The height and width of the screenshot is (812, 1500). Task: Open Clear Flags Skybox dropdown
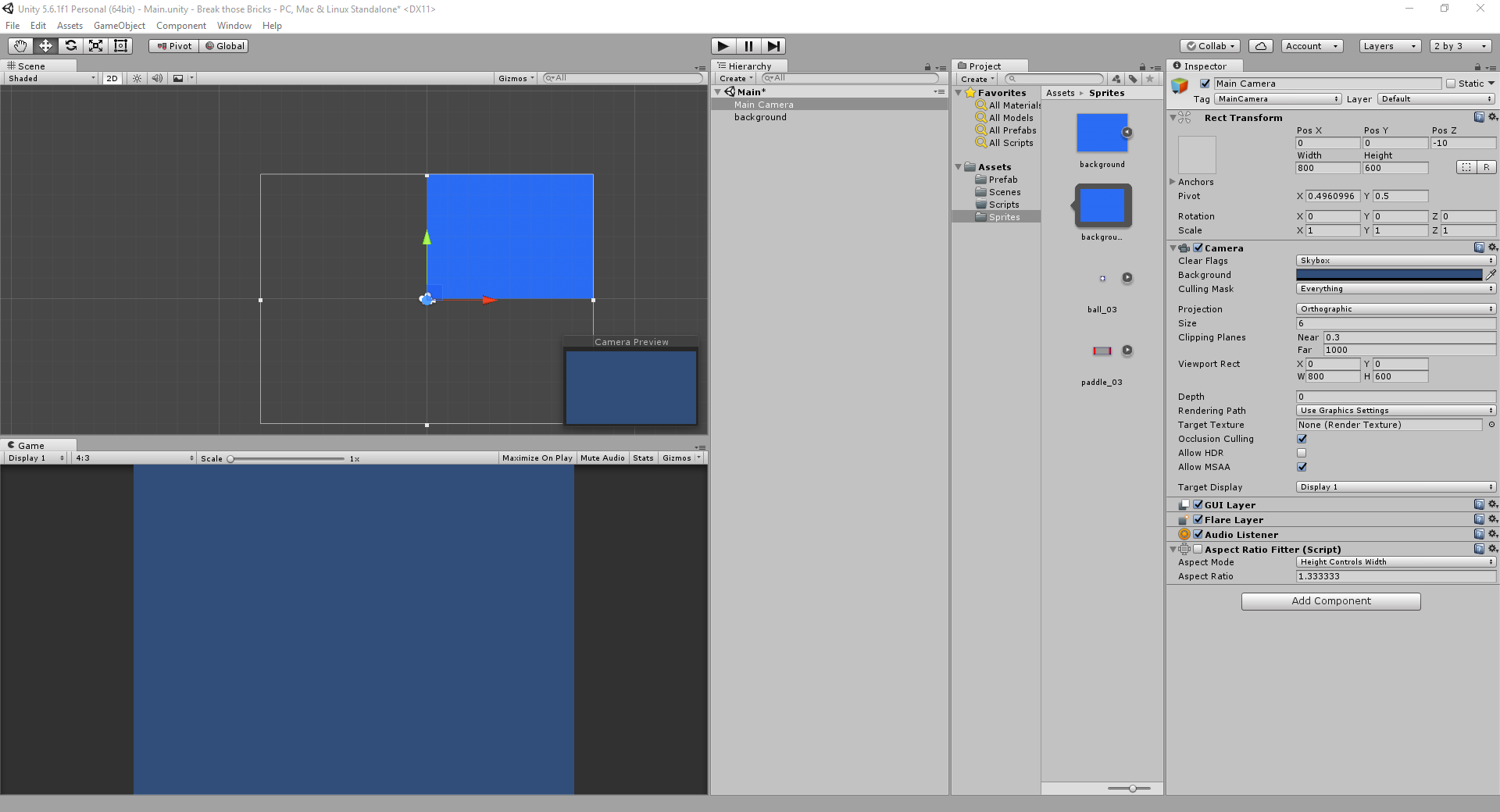[x=1396, y=261]
